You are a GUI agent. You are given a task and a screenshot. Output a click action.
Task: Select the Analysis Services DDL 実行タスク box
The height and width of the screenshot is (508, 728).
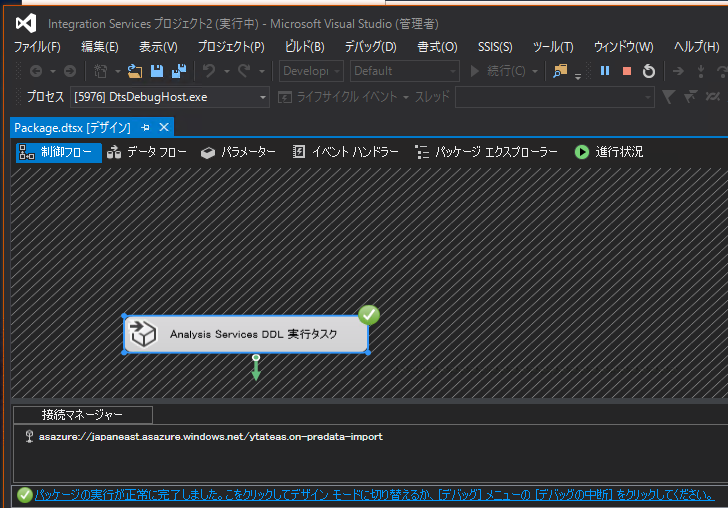click(x=246, y=334)
